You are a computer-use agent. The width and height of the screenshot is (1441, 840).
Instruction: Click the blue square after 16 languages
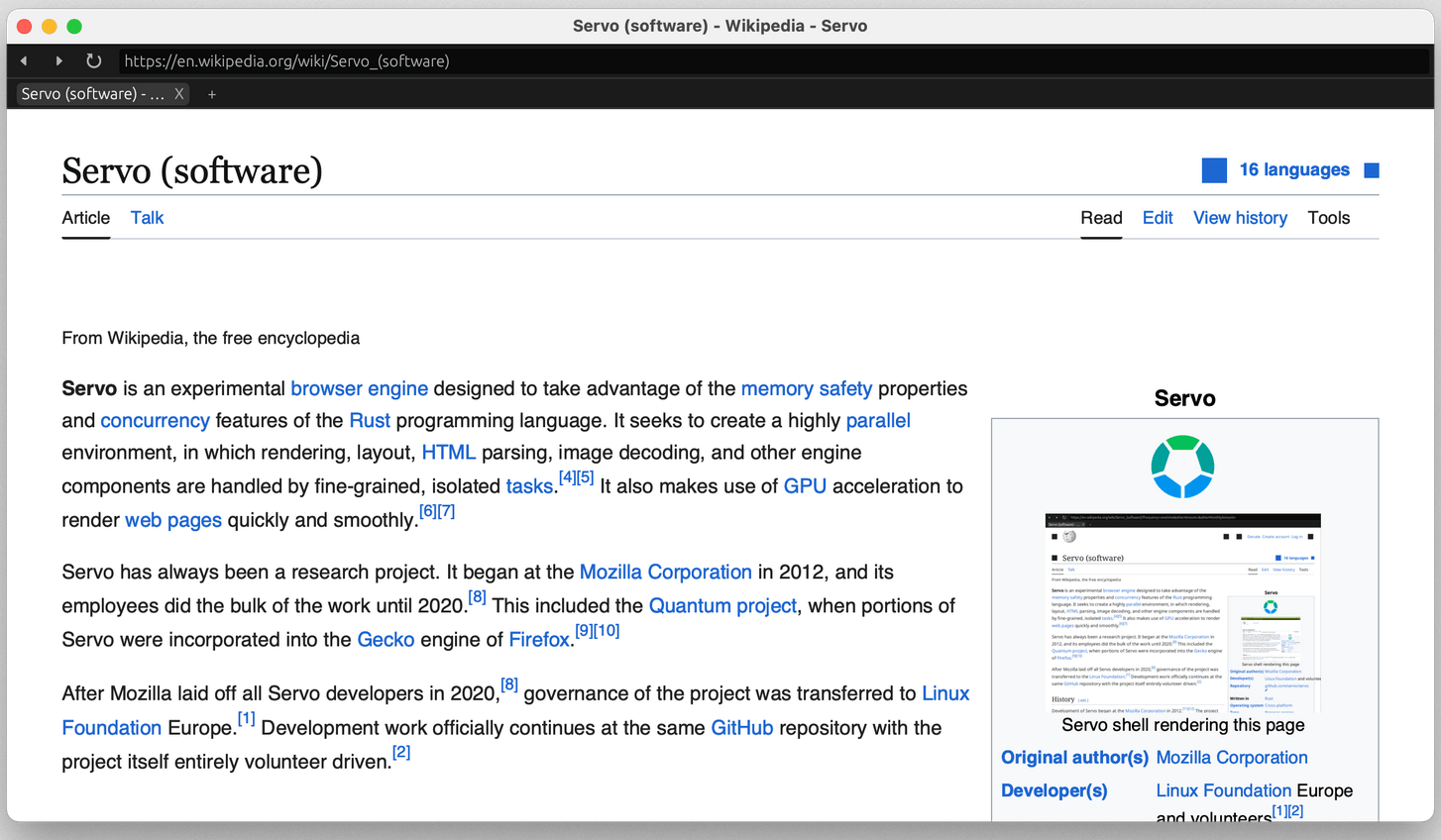pos(1372,170)
